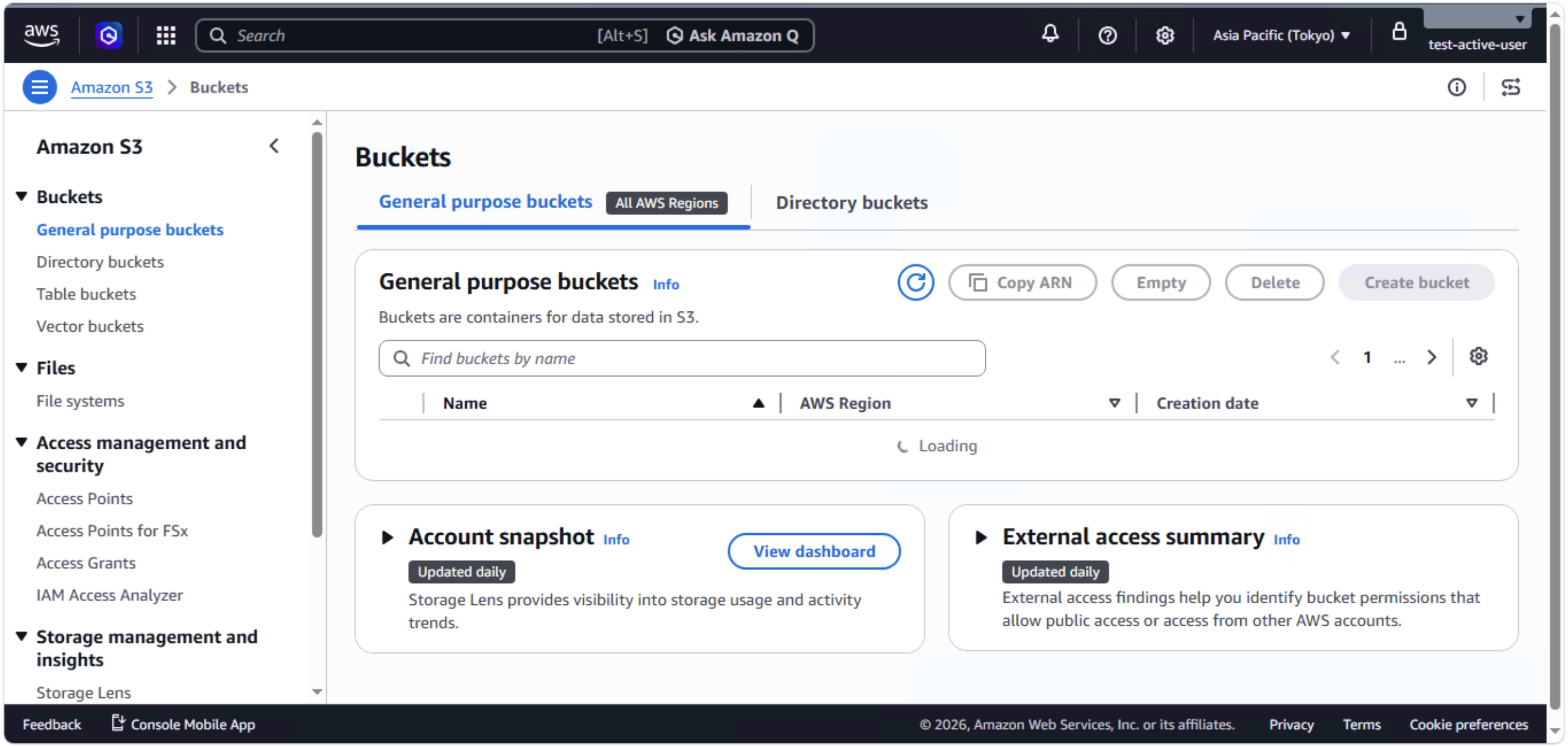The width and height of the screenshot is (1568, 747).
Task: Sort by Creation date column arrow
Action: point(1471,403)
